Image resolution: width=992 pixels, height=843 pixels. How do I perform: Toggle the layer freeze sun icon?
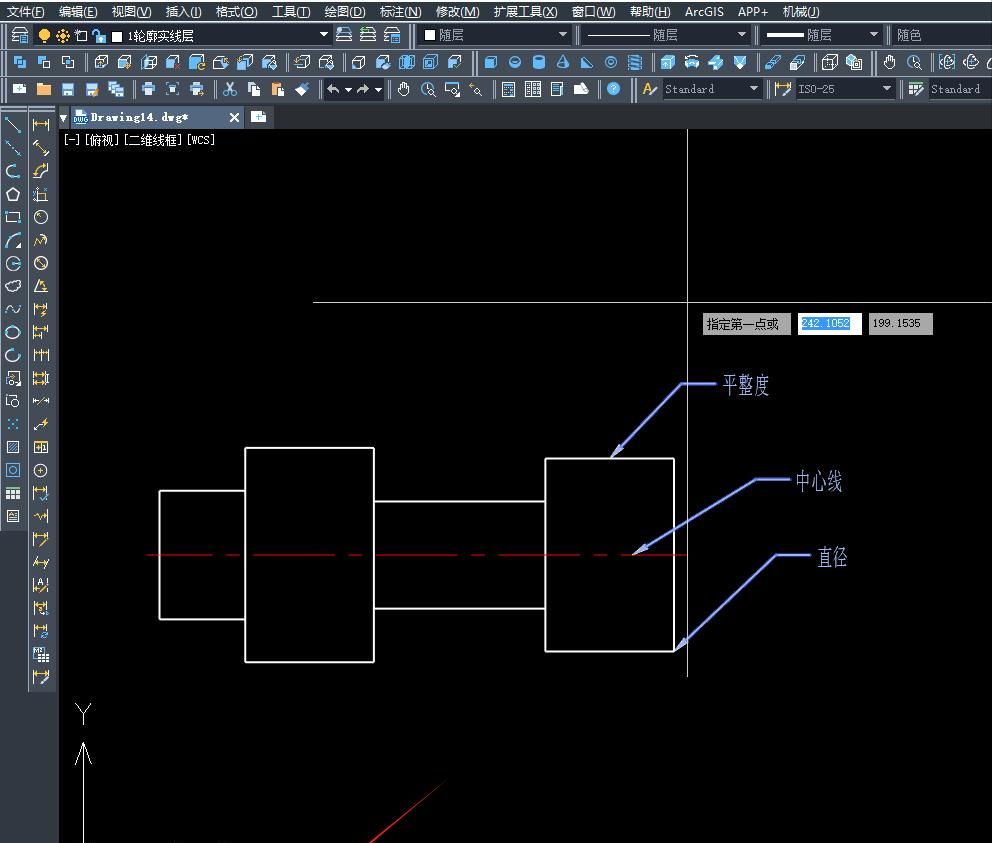click(x=63, y=35)
